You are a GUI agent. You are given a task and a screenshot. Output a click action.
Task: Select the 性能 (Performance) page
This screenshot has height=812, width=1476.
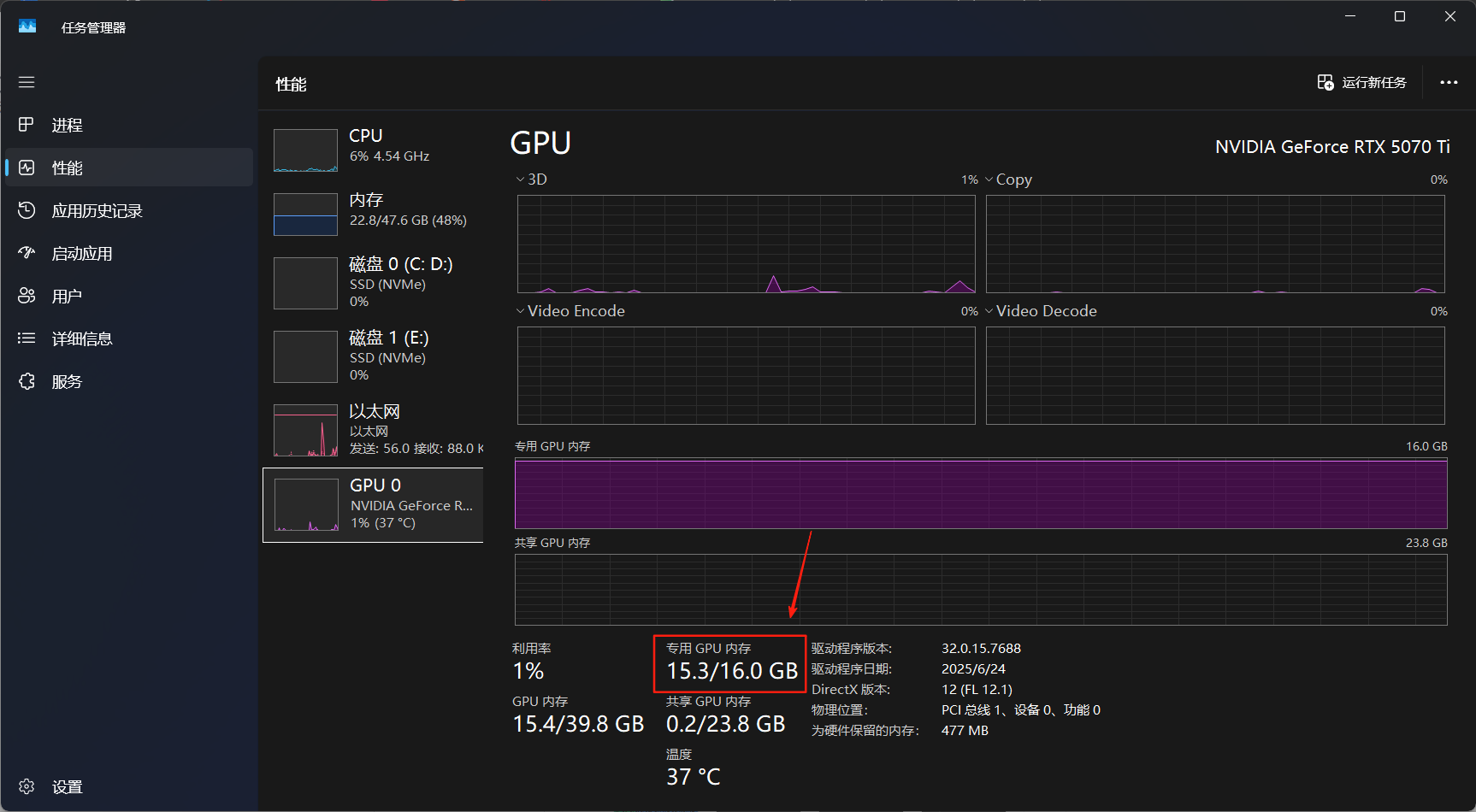(68, 168)
